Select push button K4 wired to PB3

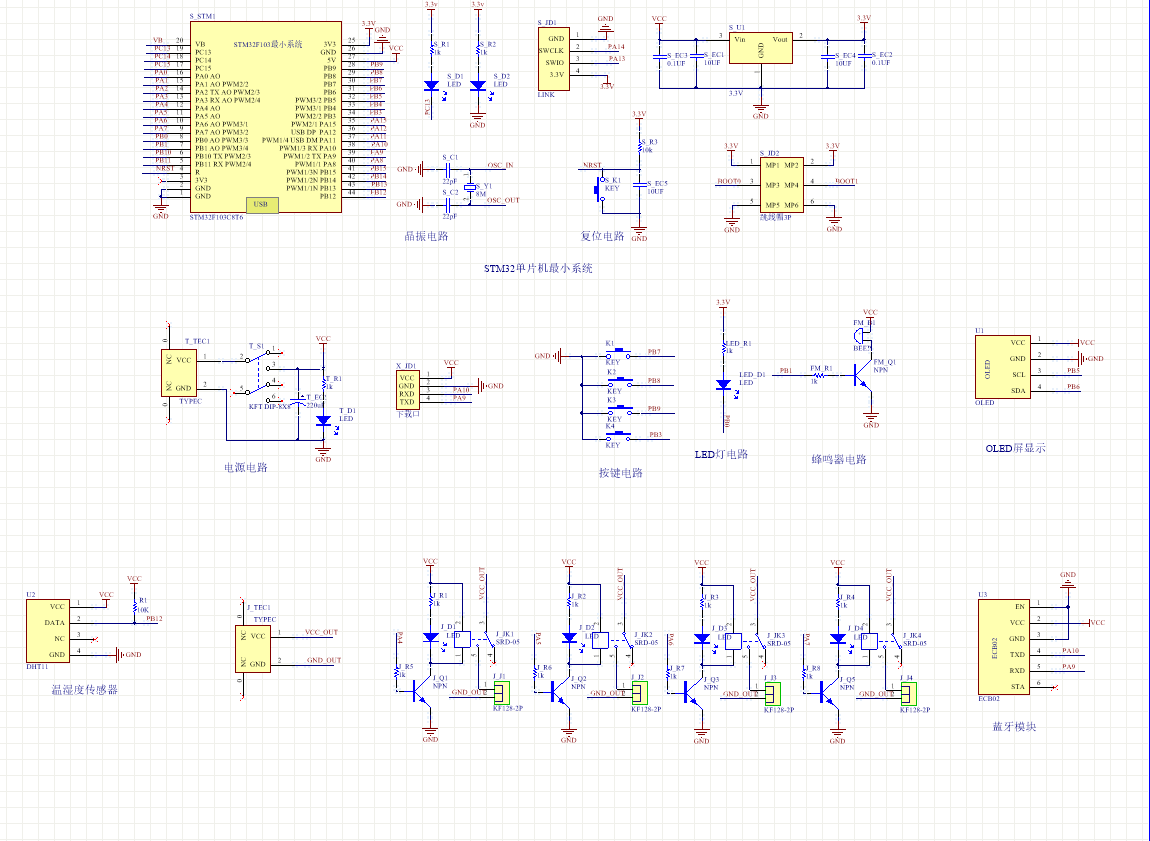618,436
